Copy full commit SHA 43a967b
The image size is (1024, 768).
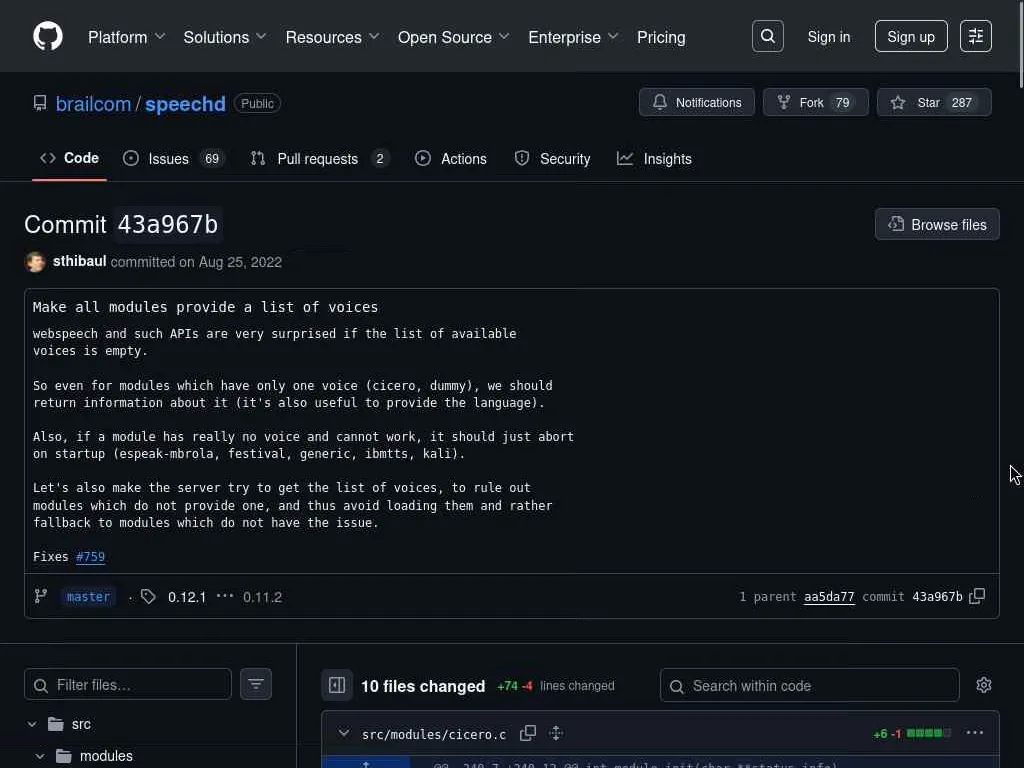pyautogui.click(x=977, y=596)
